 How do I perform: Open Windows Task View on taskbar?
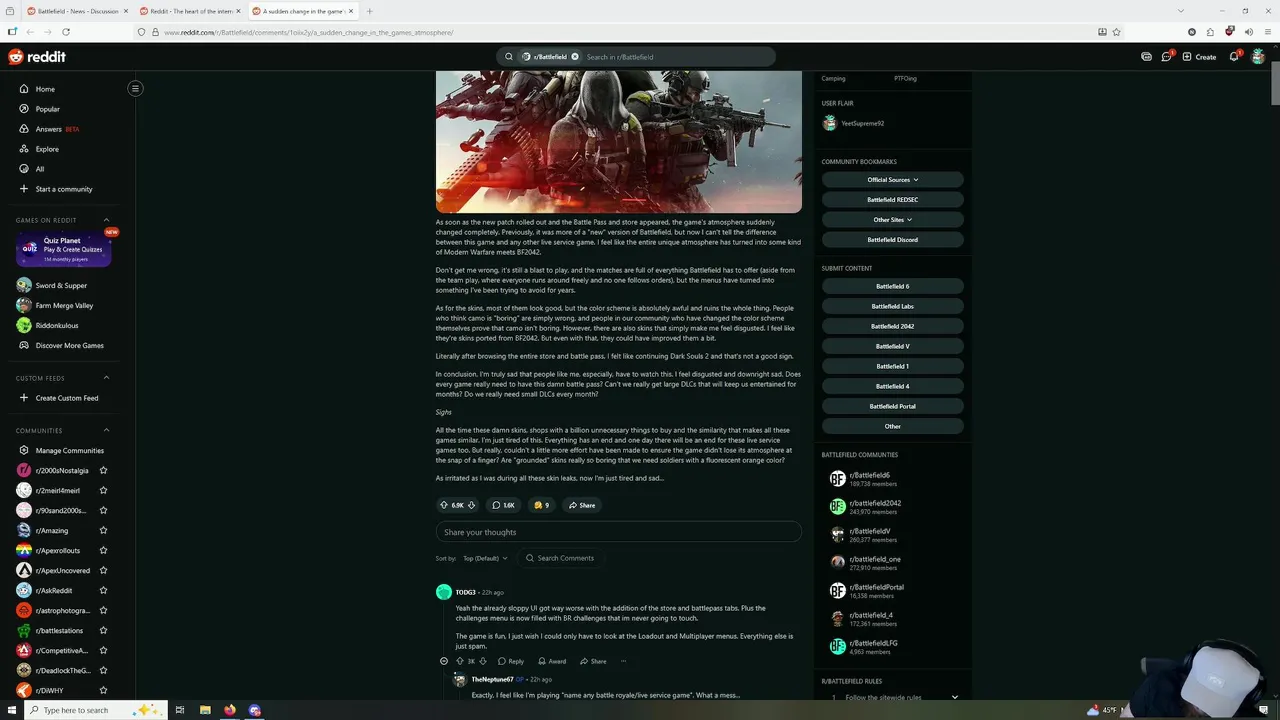click(x=180, y=710)
